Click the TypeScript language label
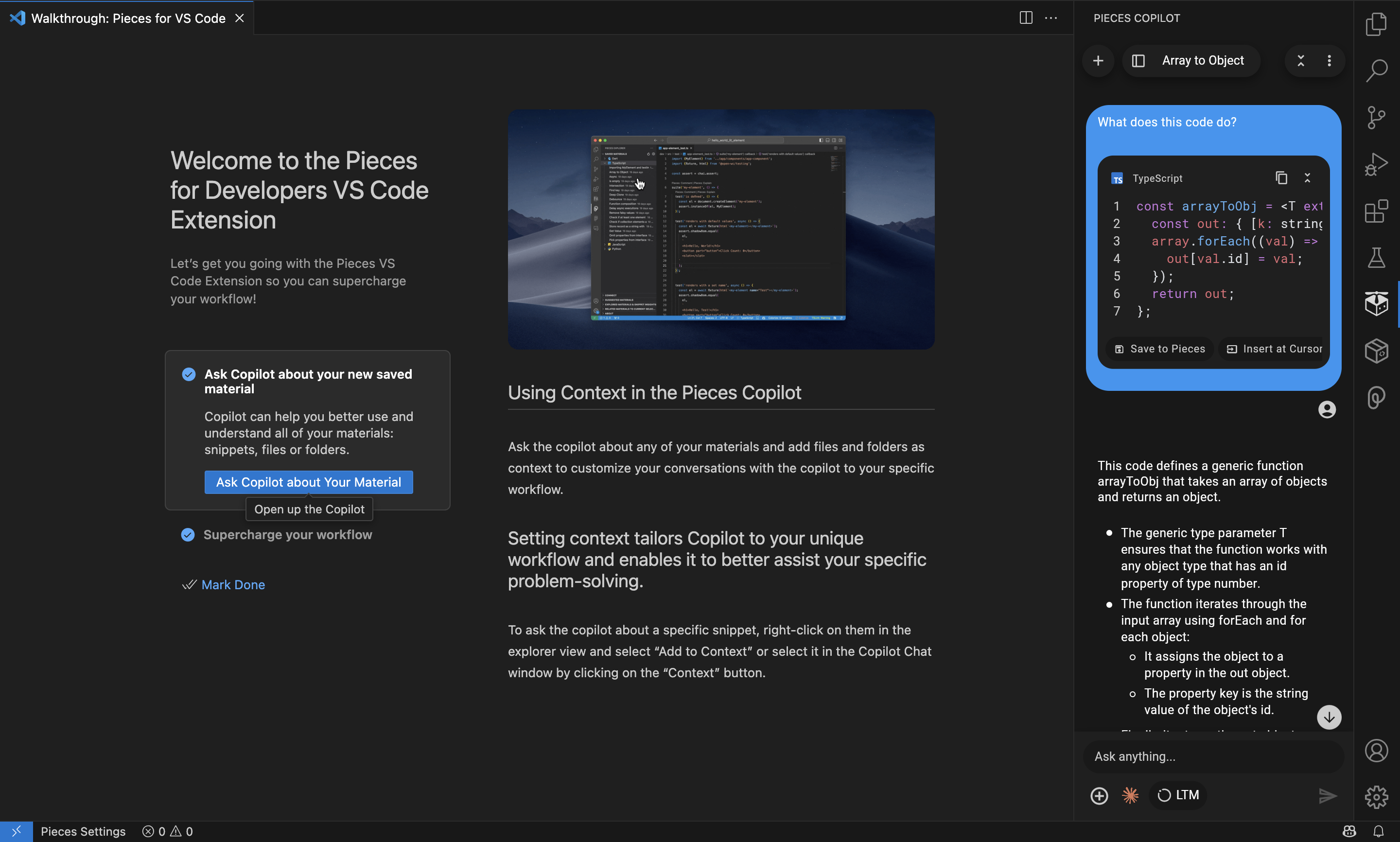This screenshot has width=1400, height=842. coord(1157,178)
